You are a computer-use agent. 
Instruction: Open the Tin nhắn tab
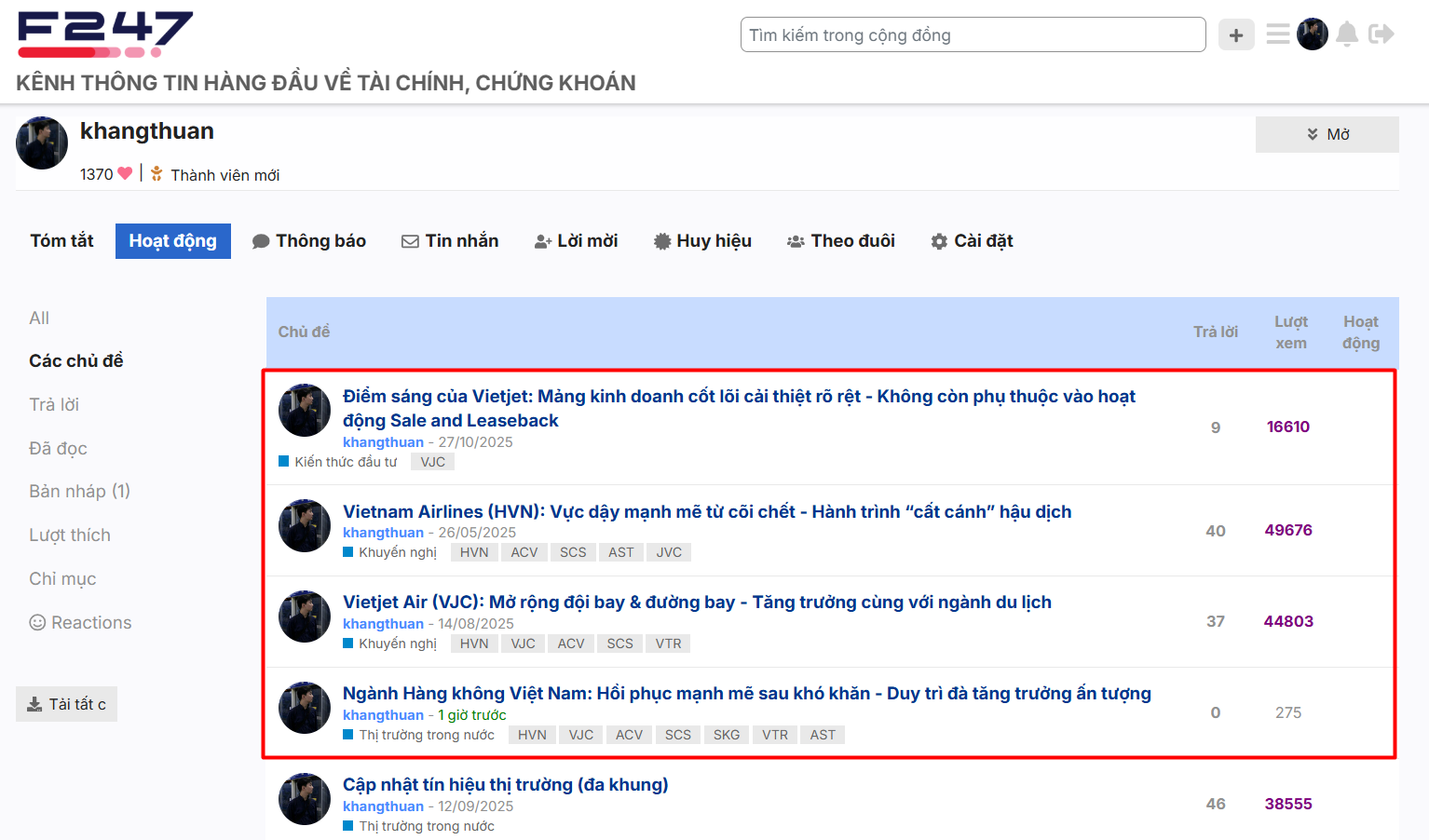(450, 241)
